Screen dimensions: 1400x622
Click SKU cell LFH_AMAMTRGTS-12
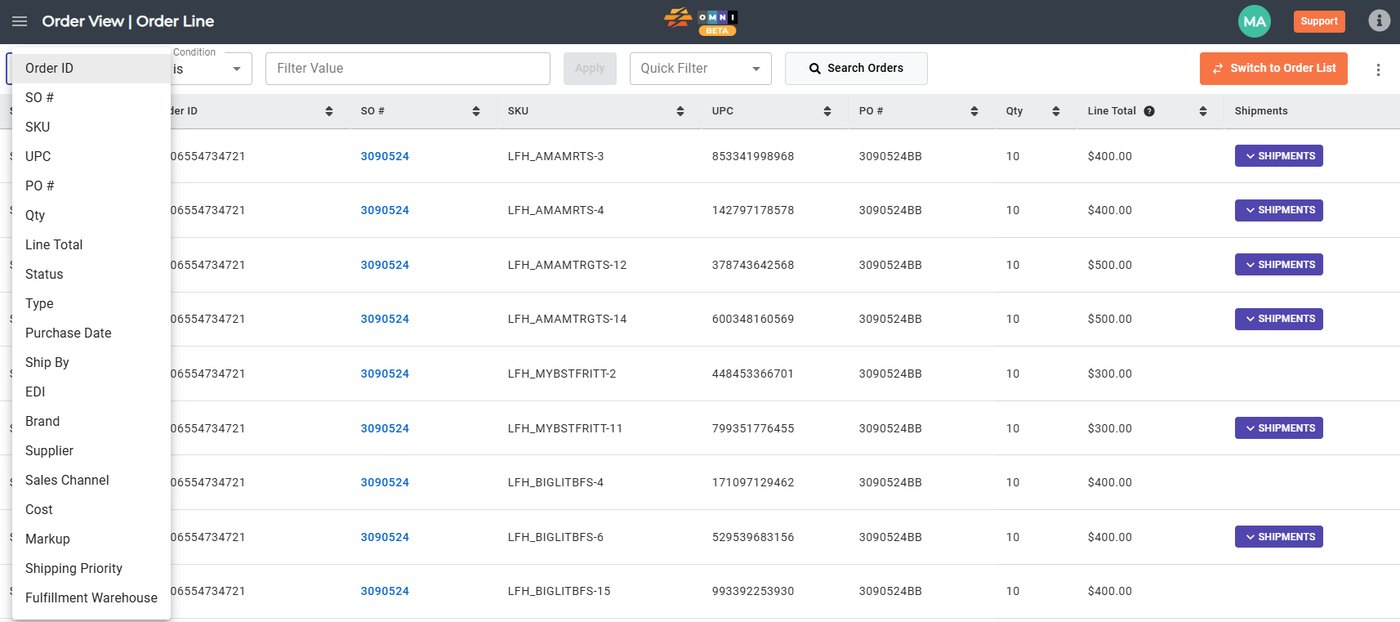click(x=567, y=265)
